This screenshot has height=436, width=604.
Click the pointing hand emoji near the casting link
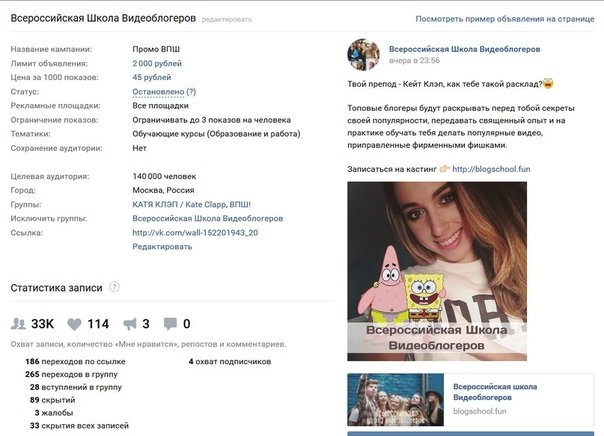[x=444, y=169]
